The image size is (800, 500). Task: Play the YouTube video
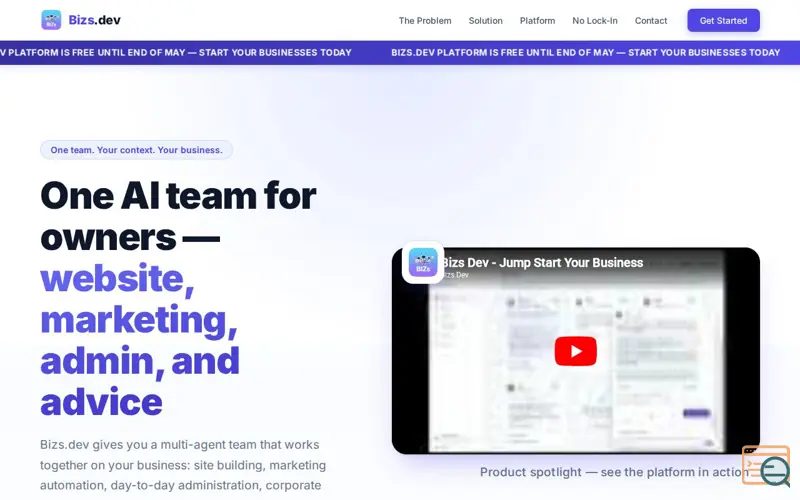(576, 351)
